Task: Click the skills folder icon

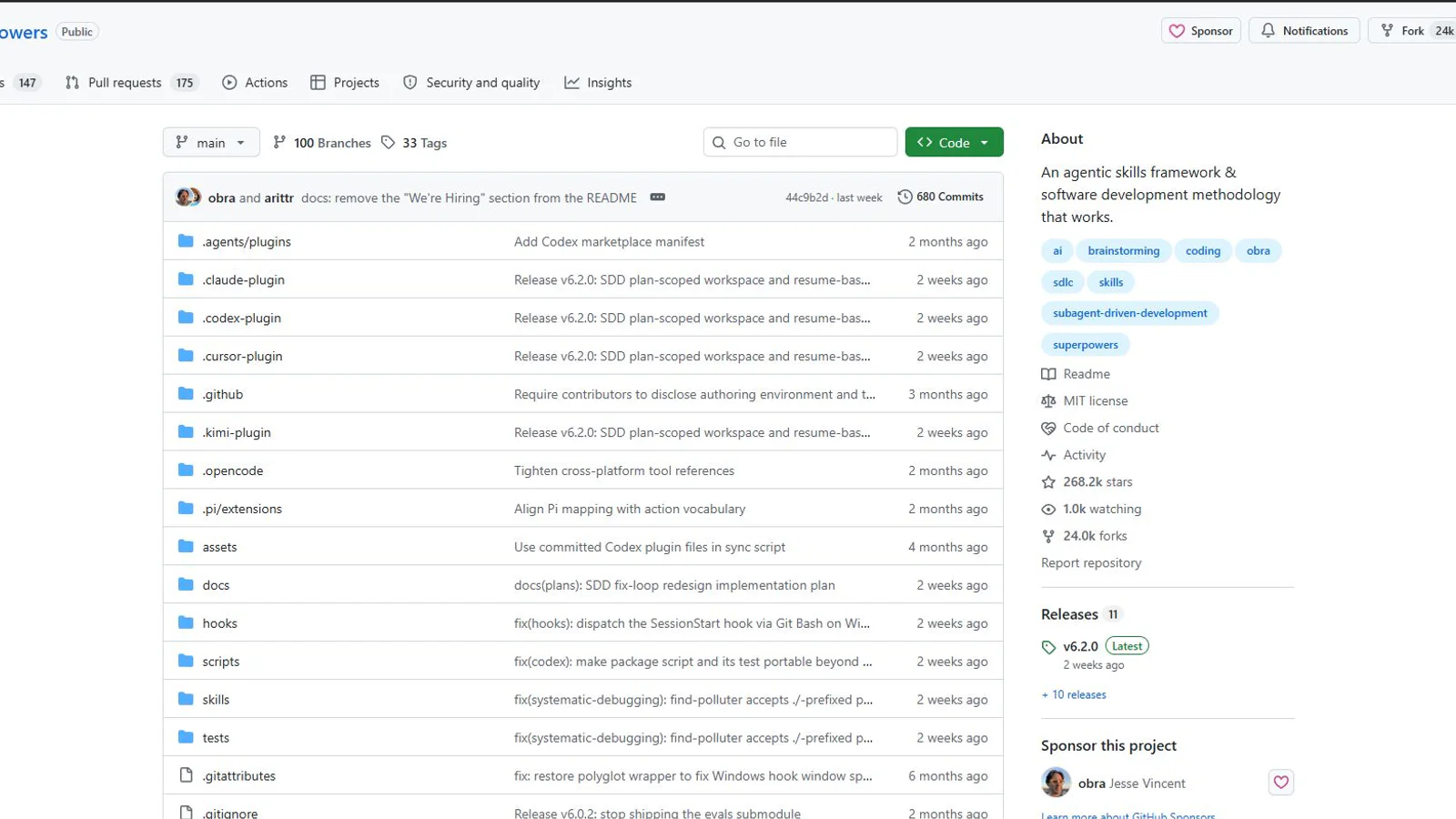Action: click(x=186, y=700)
